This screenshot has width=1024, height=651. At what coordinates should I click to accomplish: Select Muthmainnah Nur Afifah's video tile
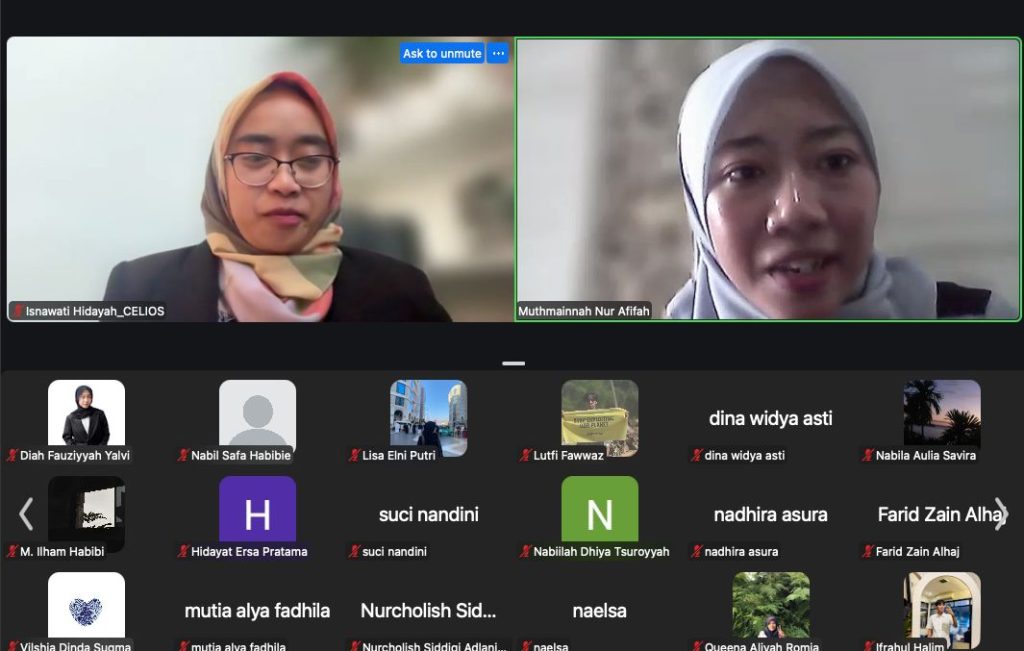click(x=768, y=180)
